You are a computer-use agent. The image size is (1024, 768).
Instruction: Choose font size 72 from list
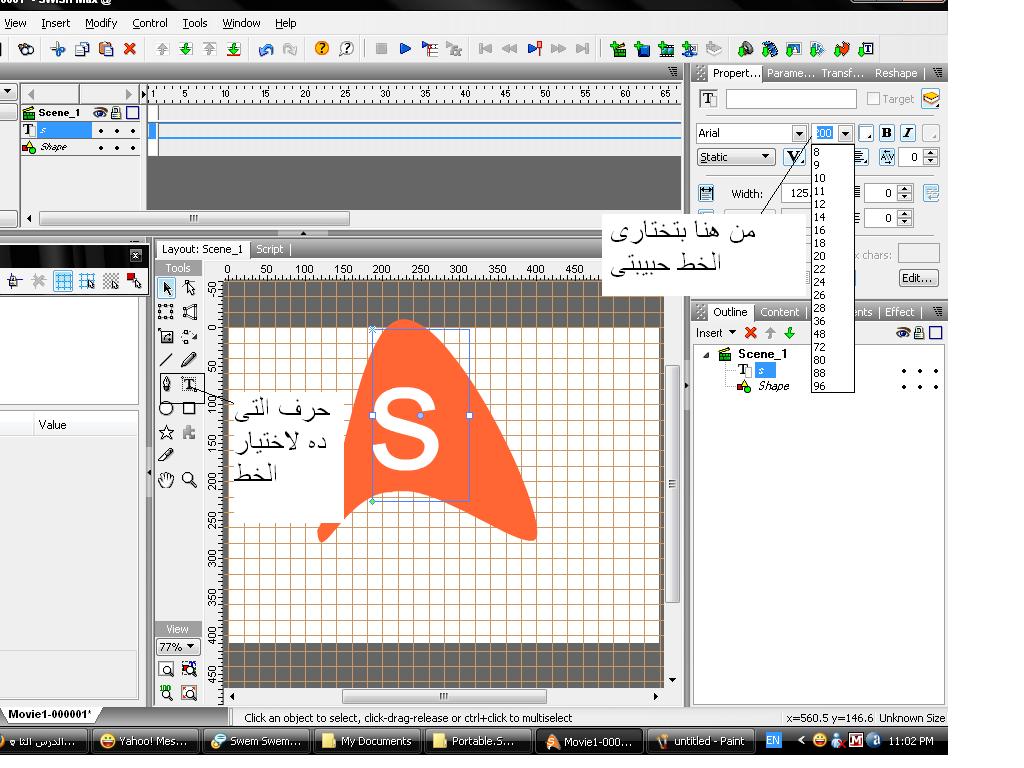pyautogui.click(x=833, y=347)
